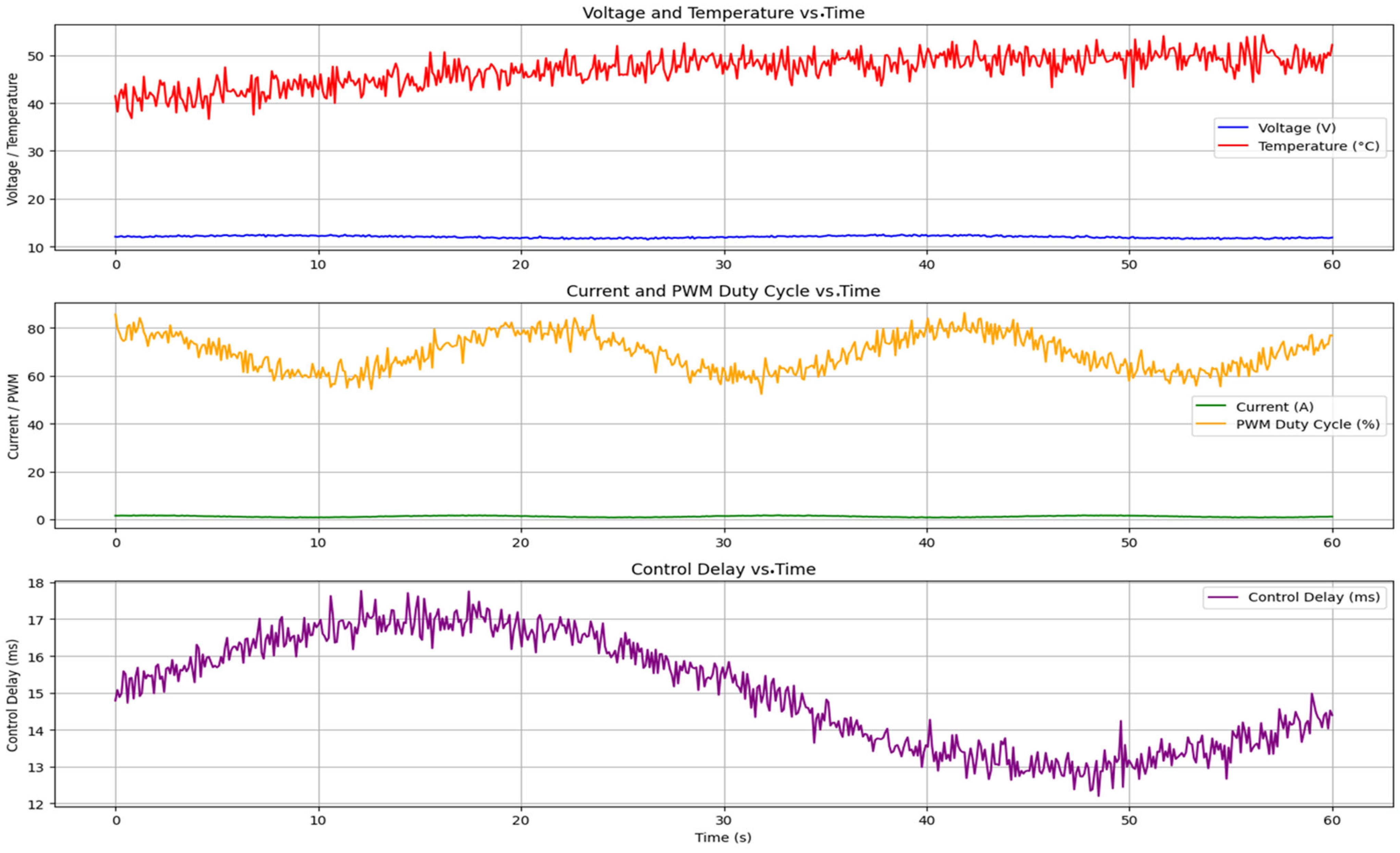The height and width of the screenshot is (853, 1400).
Task: Click the 'Voltage and Temperature vs.Time' title
Action: tap(723, 13)
